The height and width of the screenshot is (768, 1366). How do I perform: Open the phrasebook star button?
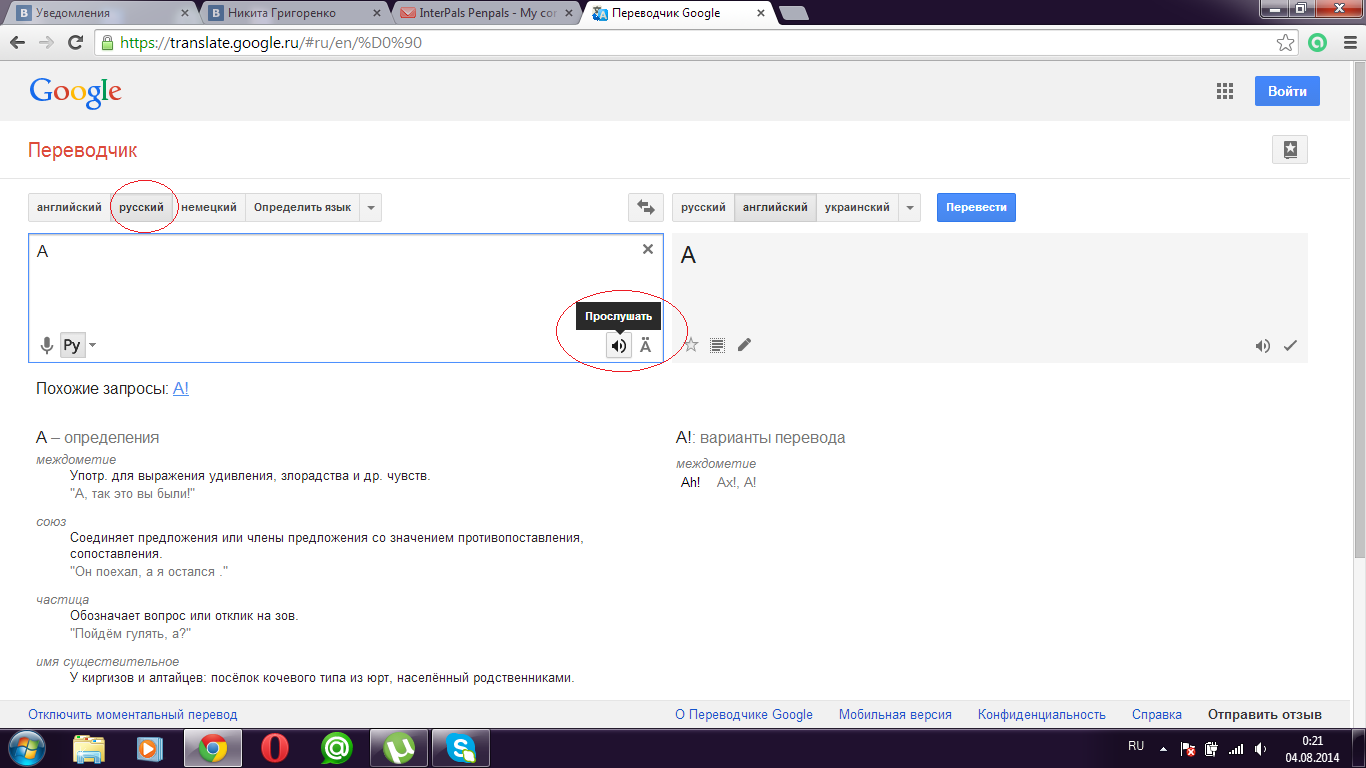pos(1290,150)
